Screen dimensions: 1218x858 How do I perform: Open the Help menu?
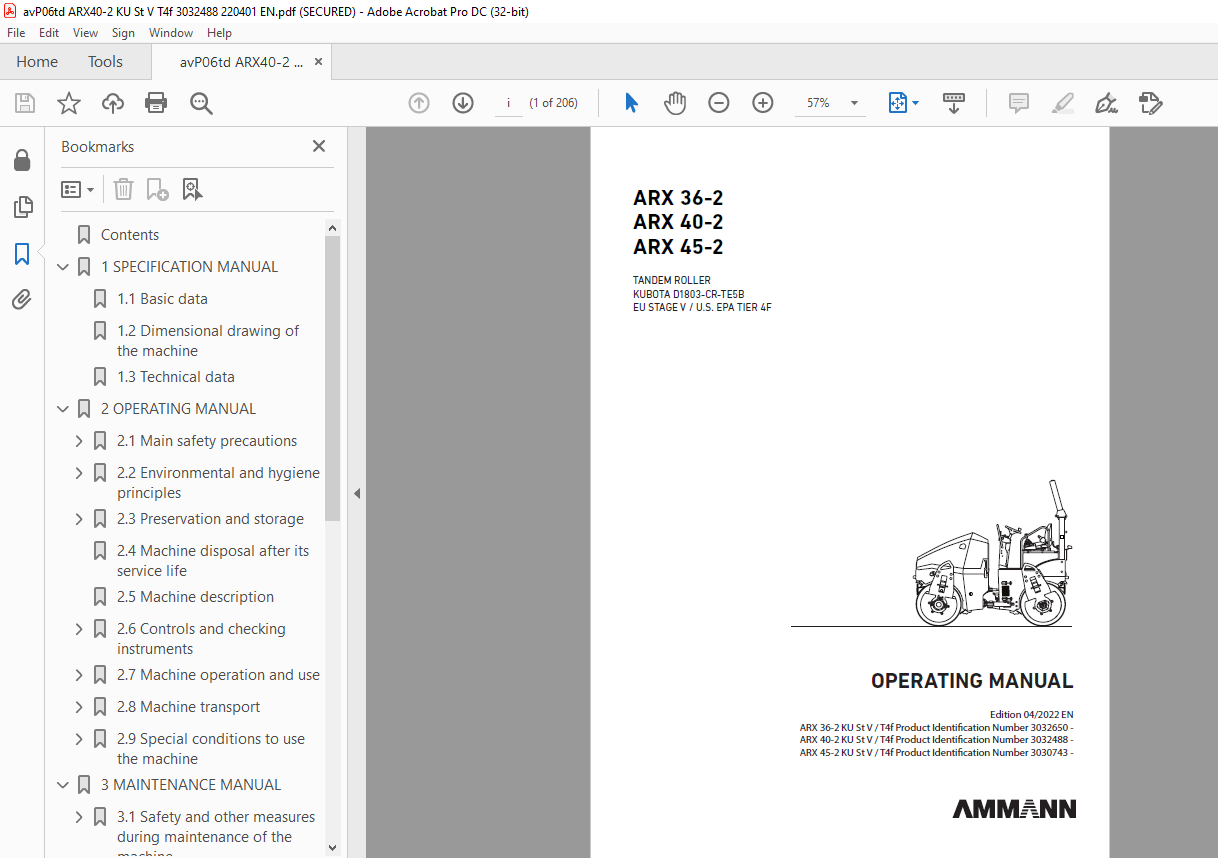(219, 33)
